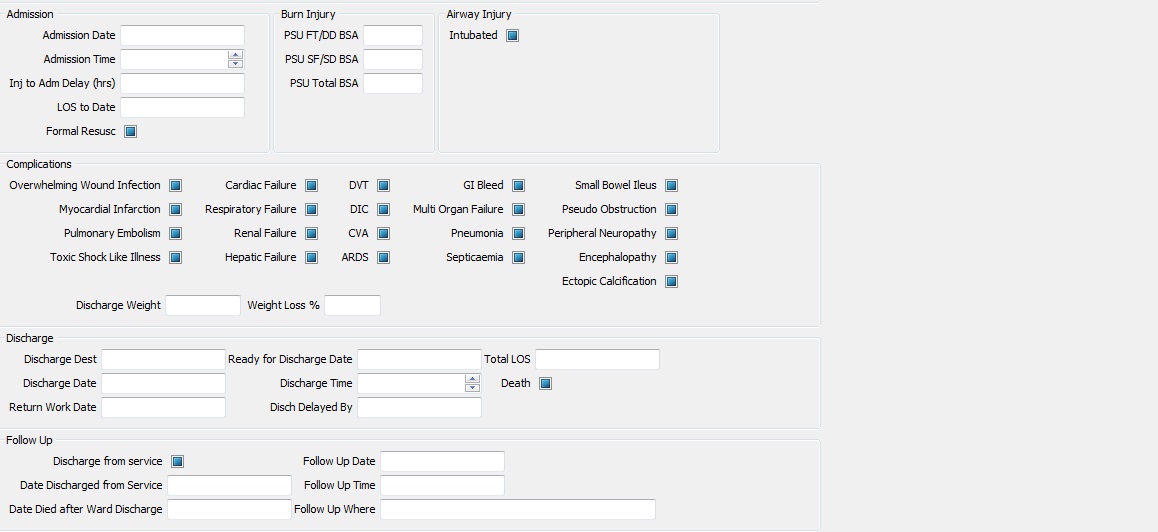Click into the Follow Up Where field

click(x=517, y=510)
